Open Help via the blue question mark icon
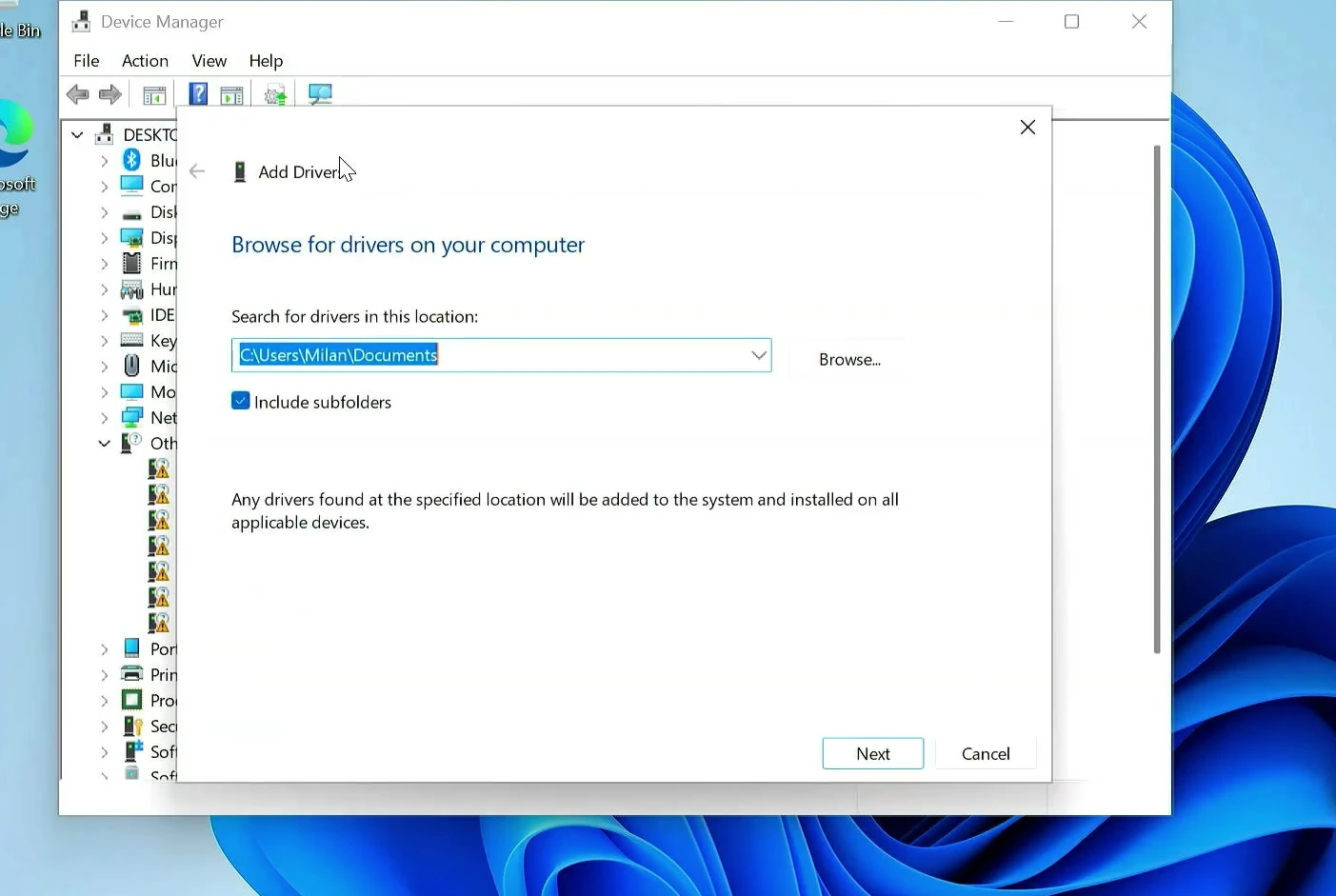 click(x=198, y=94)
